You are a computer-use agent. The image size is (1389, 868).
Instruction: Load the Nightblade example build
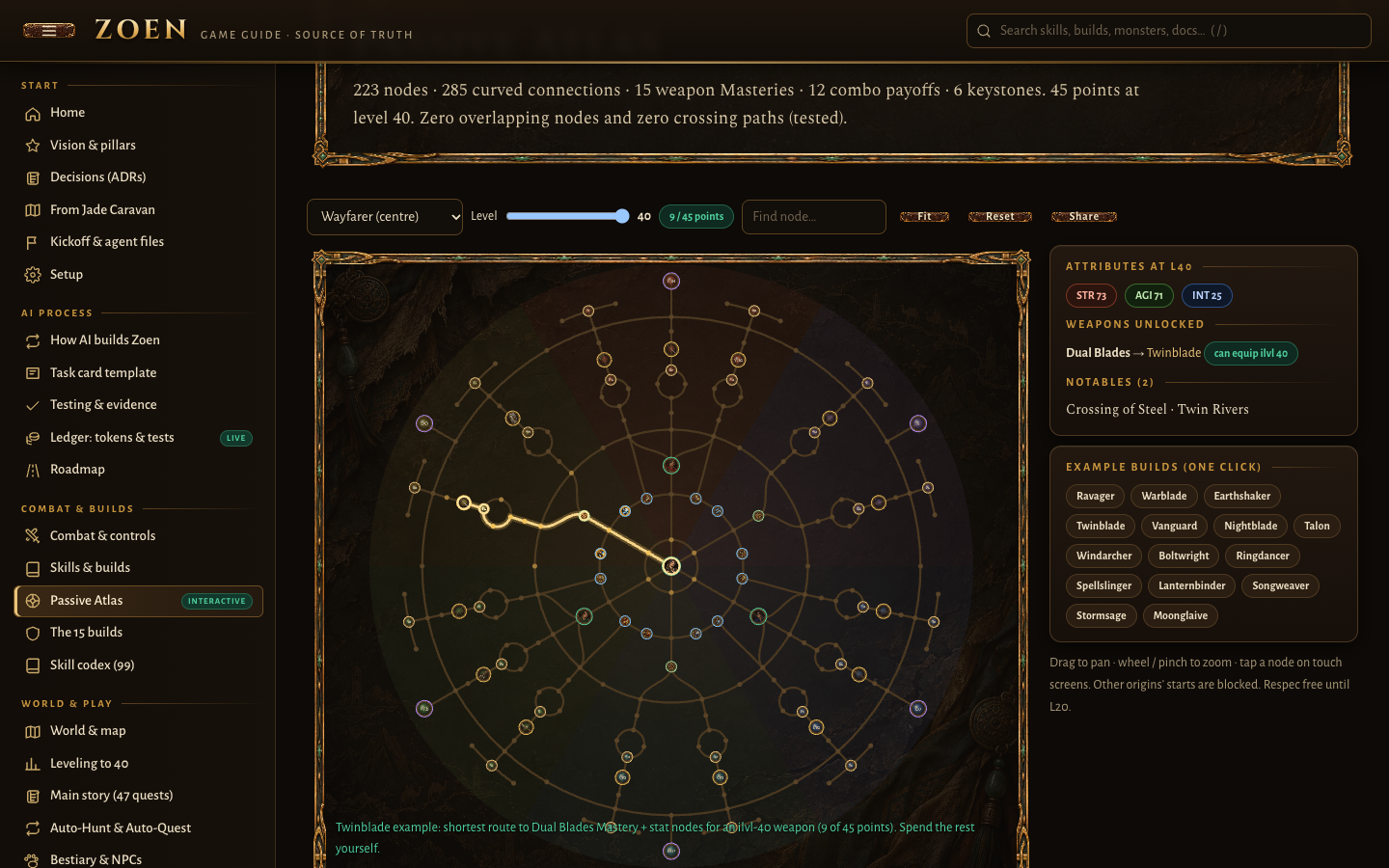point(1250,527)
